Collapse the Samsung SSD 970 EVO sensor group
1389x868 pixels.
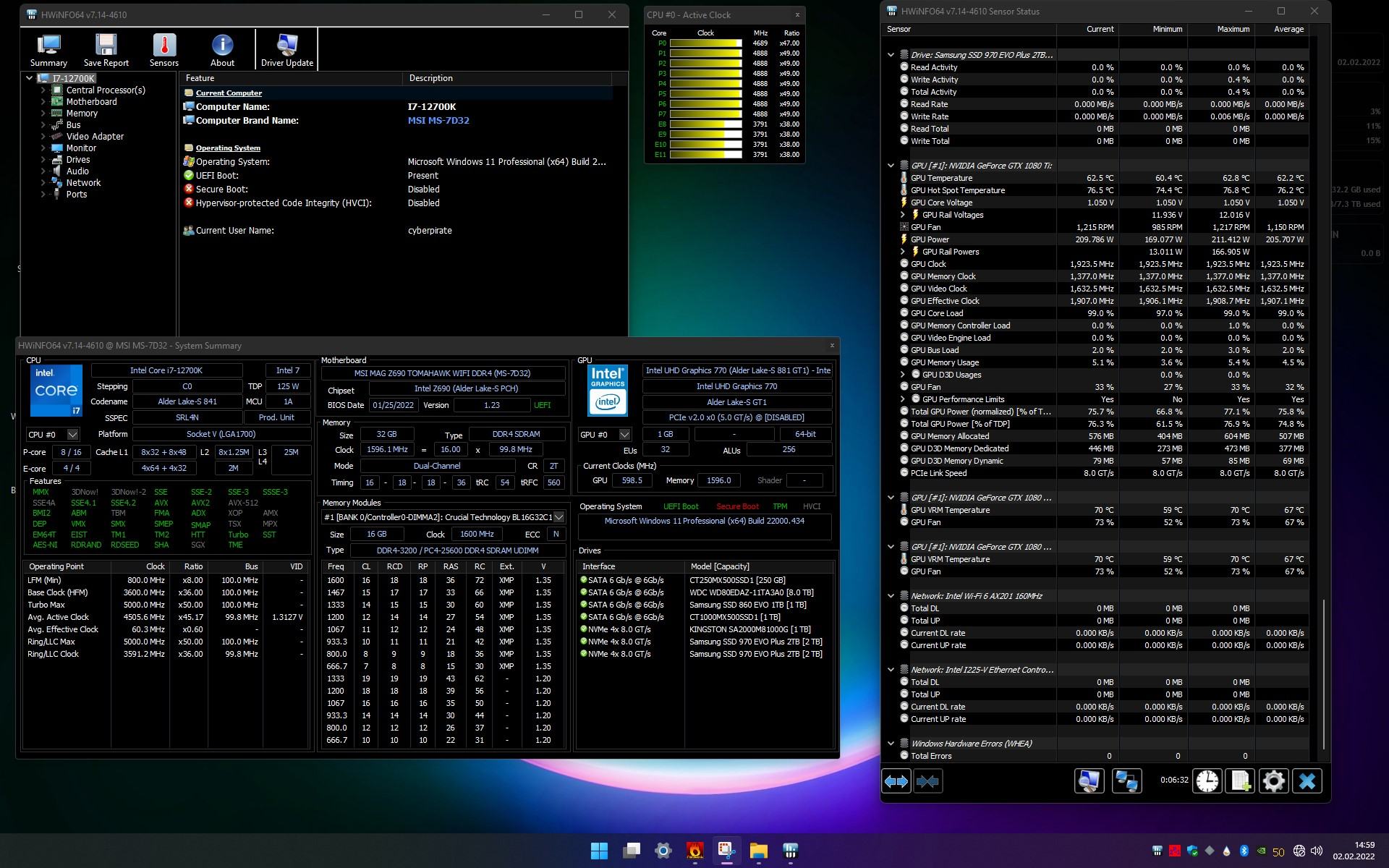pyautogui.click(x=891, y=55)
